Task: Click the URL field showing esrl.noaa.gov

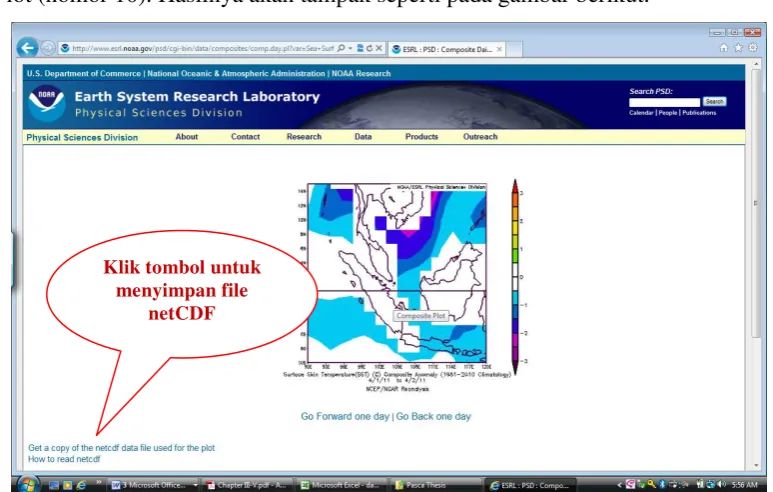Action: pos(202,48)
